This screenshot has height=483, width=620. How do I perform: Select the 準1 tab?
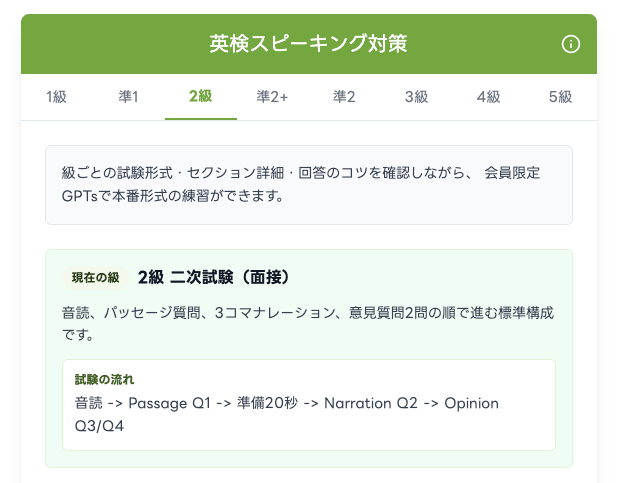(x=129, y=97)
